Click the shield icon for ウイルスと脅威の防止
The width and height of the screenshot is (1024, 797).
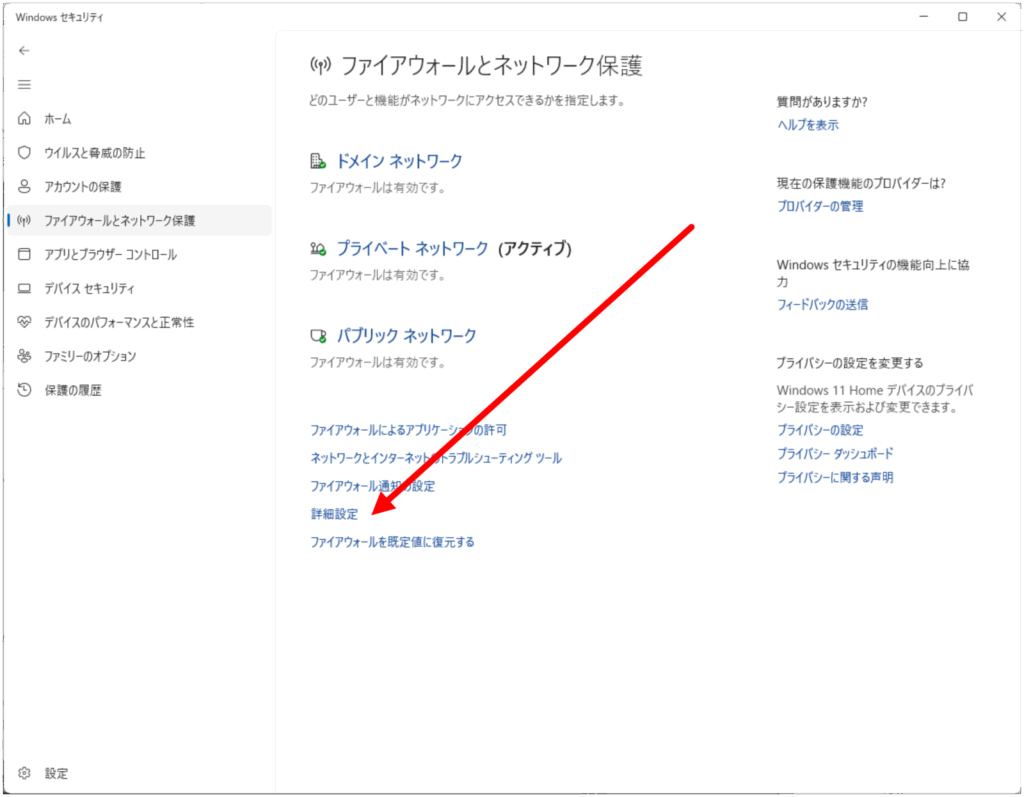pyautogui.click(x=25, y=153)
